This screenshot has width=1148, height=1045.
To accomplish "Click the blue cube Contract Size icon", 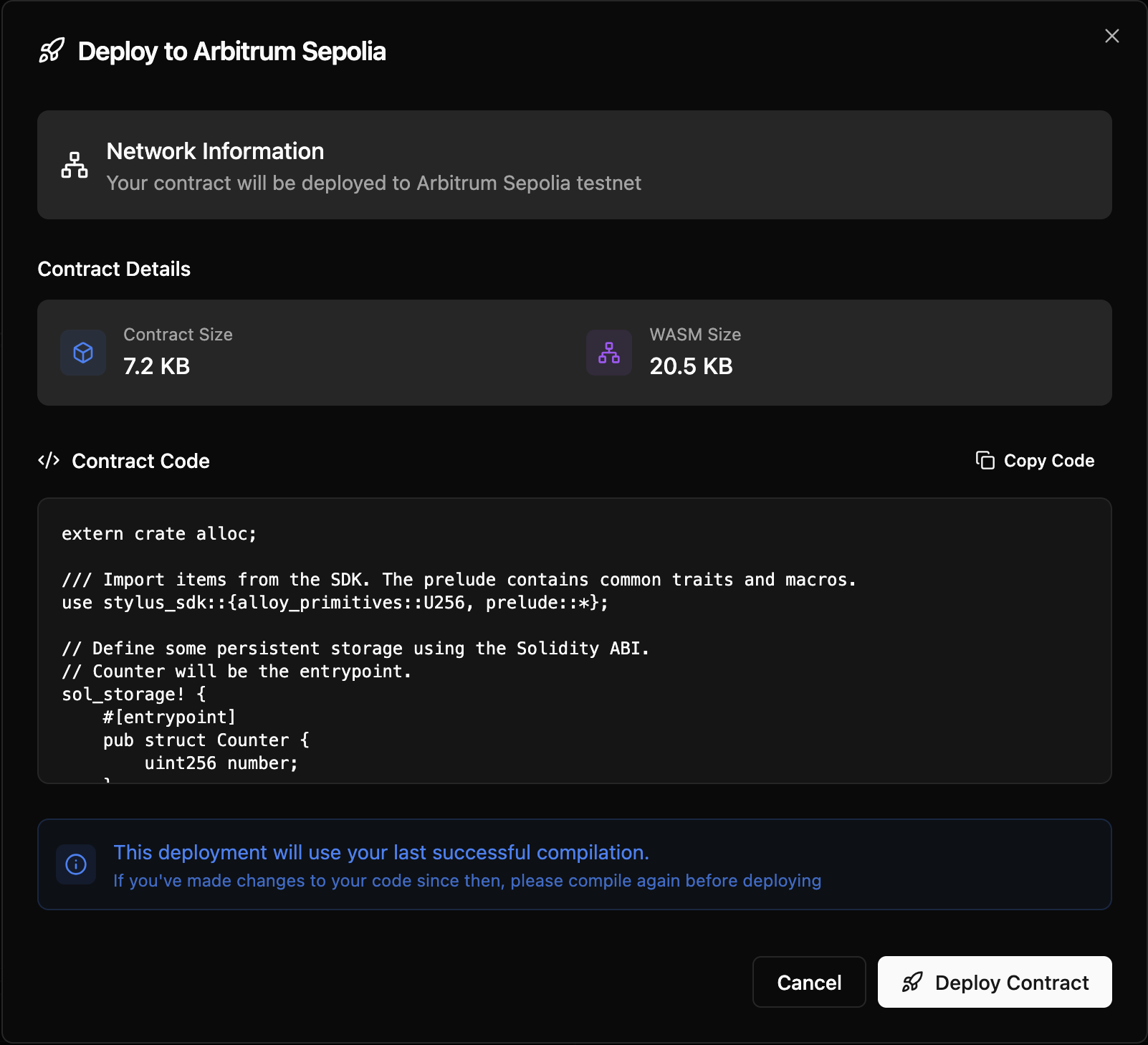I will point(83,353).
